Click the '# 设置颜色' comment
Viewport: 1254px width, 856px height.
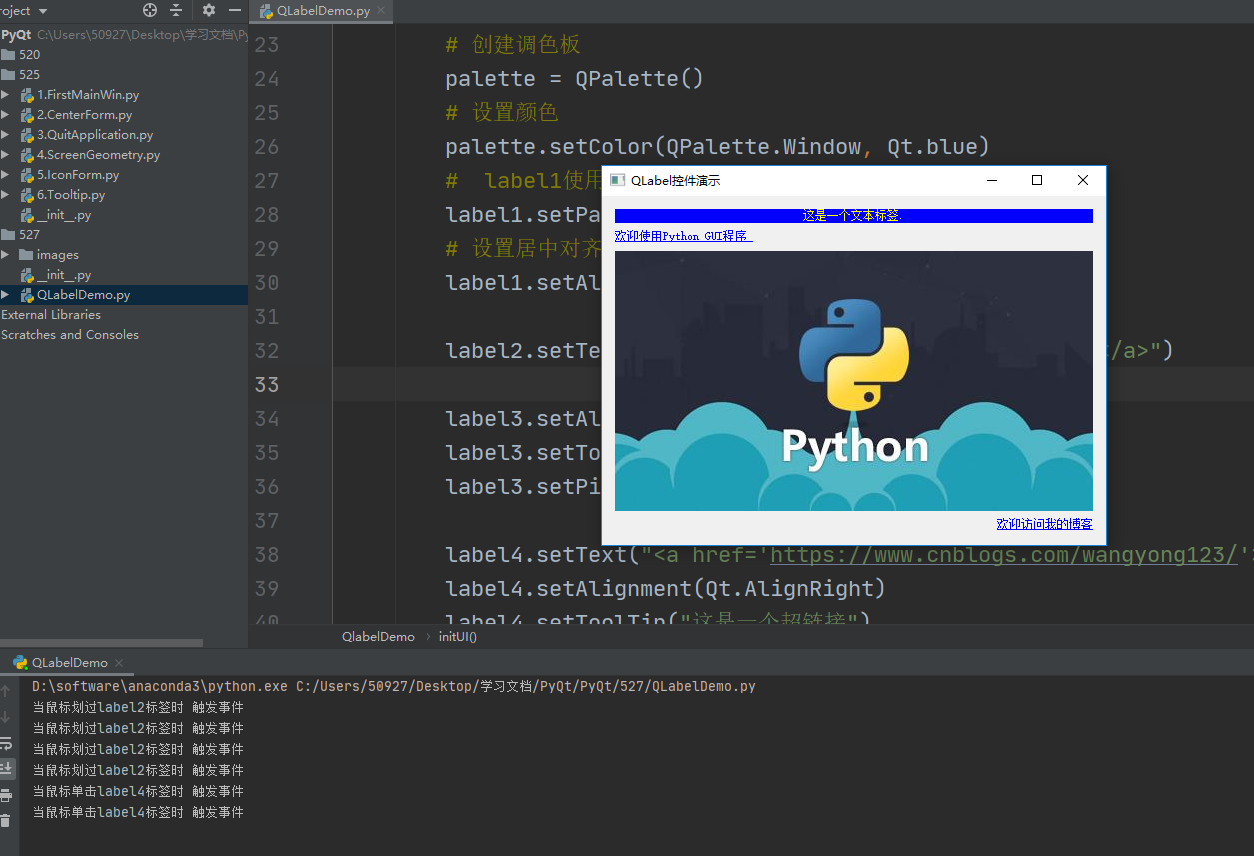(x=502, y=113)
